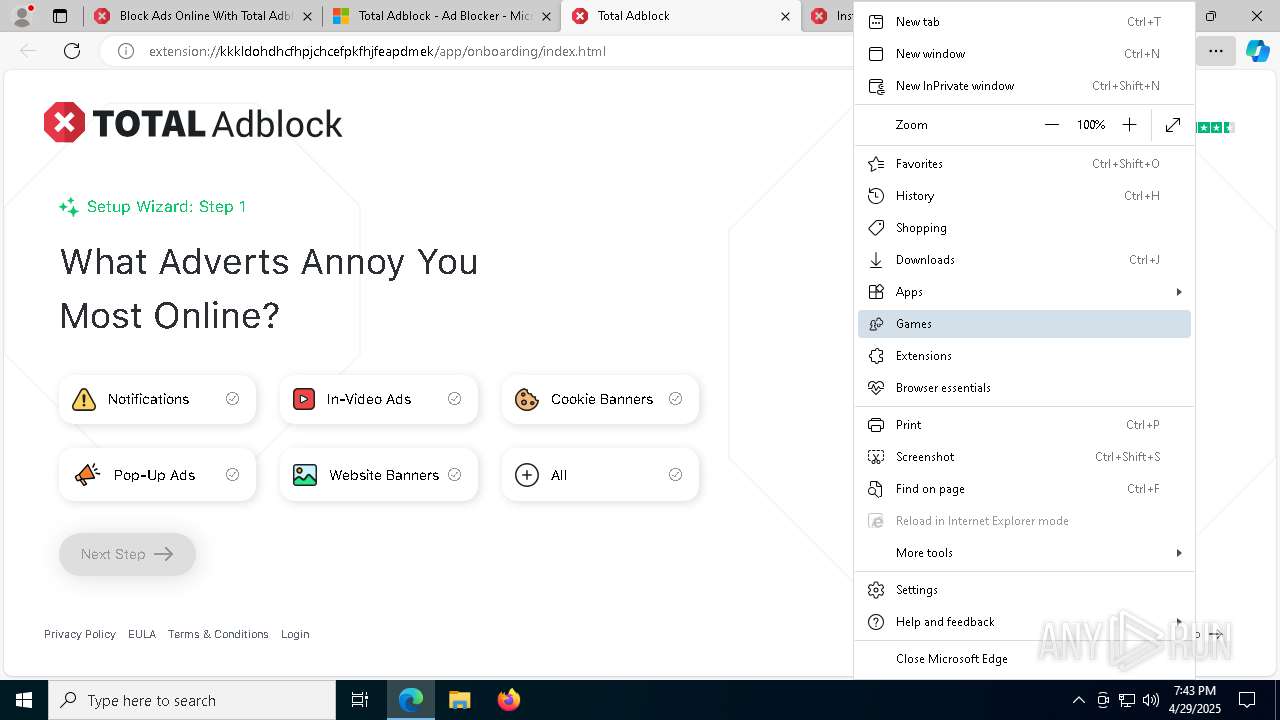This screenshot has width=1280, height=720.
Task: Open the EULA link
Action: [x=142, y=634]
